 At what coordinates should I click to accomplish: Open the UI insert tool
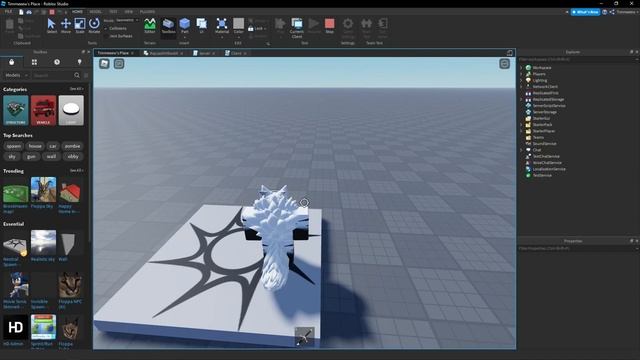coord(202,26)
